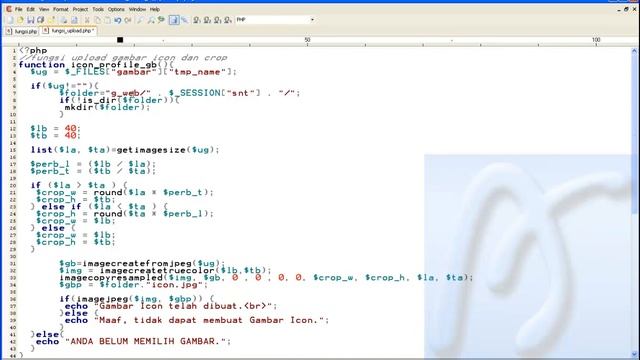Click the Crimson Editor application icon
The height and width of the screenshot is (360, 640).
tap(9, 9)
